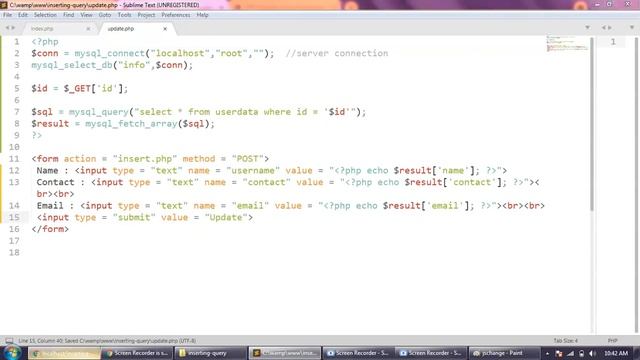Click the left tab-scroll arrow beside index.php
Viewport: 640px width, 360px height.
point(7,28)
